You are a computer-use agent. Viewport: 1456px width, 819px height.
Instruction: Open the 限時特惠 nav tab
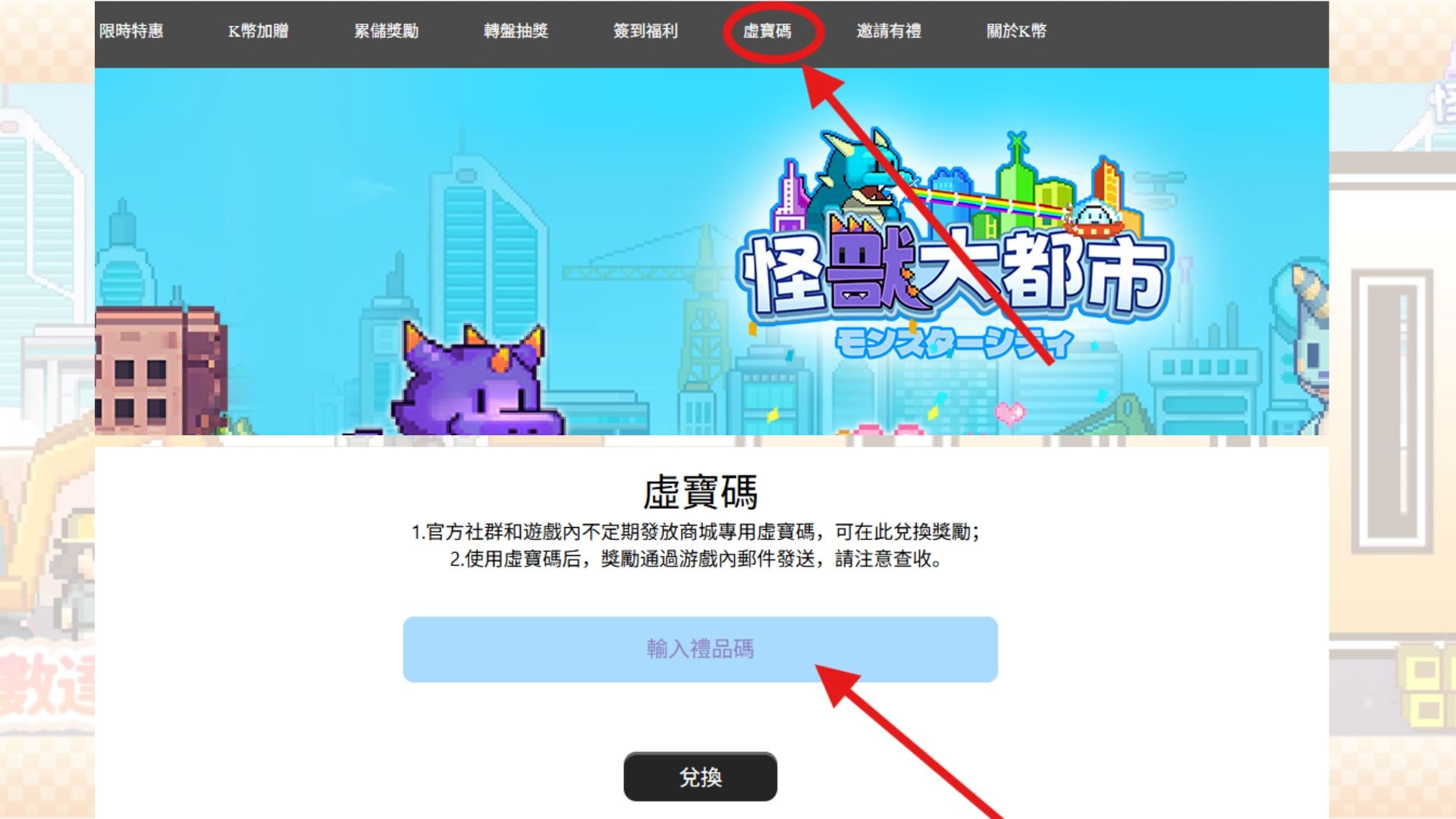pos(131,31)
